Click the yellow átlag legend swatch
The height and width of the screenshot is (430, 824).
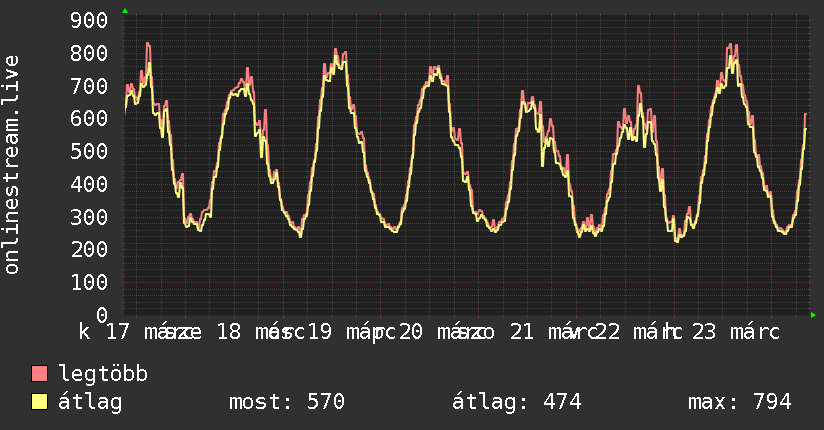click(39, 402)
